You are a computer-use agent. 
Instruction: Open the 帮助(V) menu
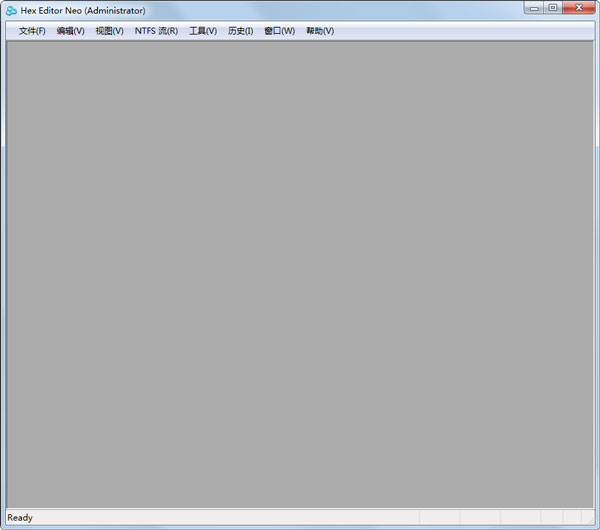320,31
